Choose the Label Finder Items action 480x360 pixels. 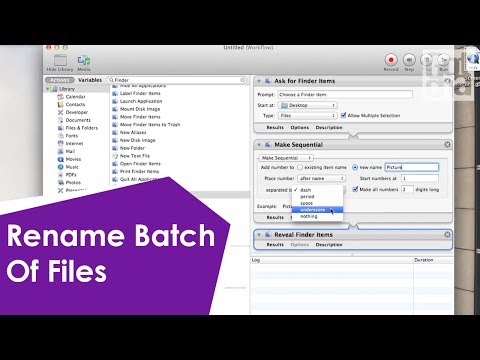(x=140, y=93)
